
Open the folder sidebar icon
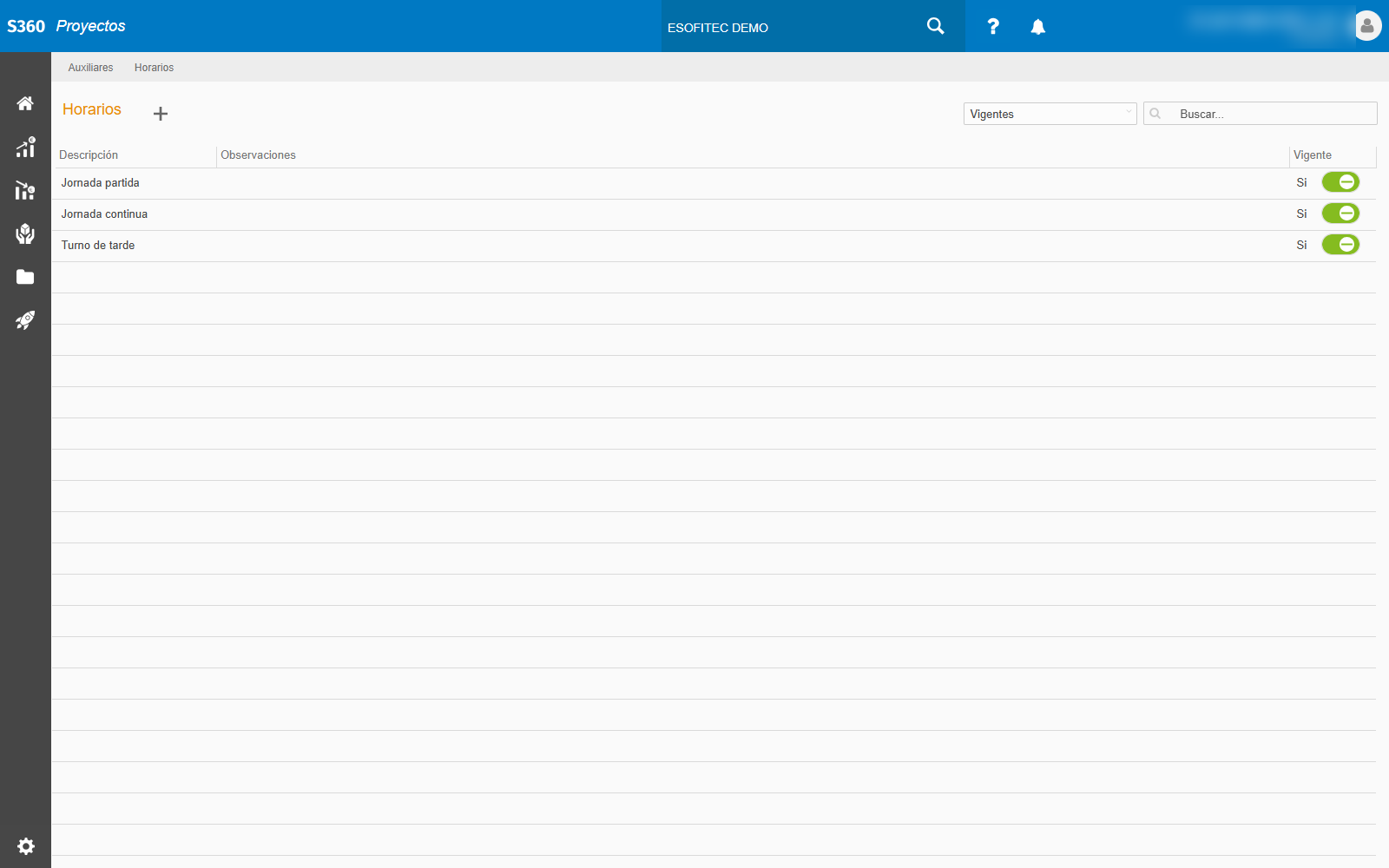tap(25, 277)
